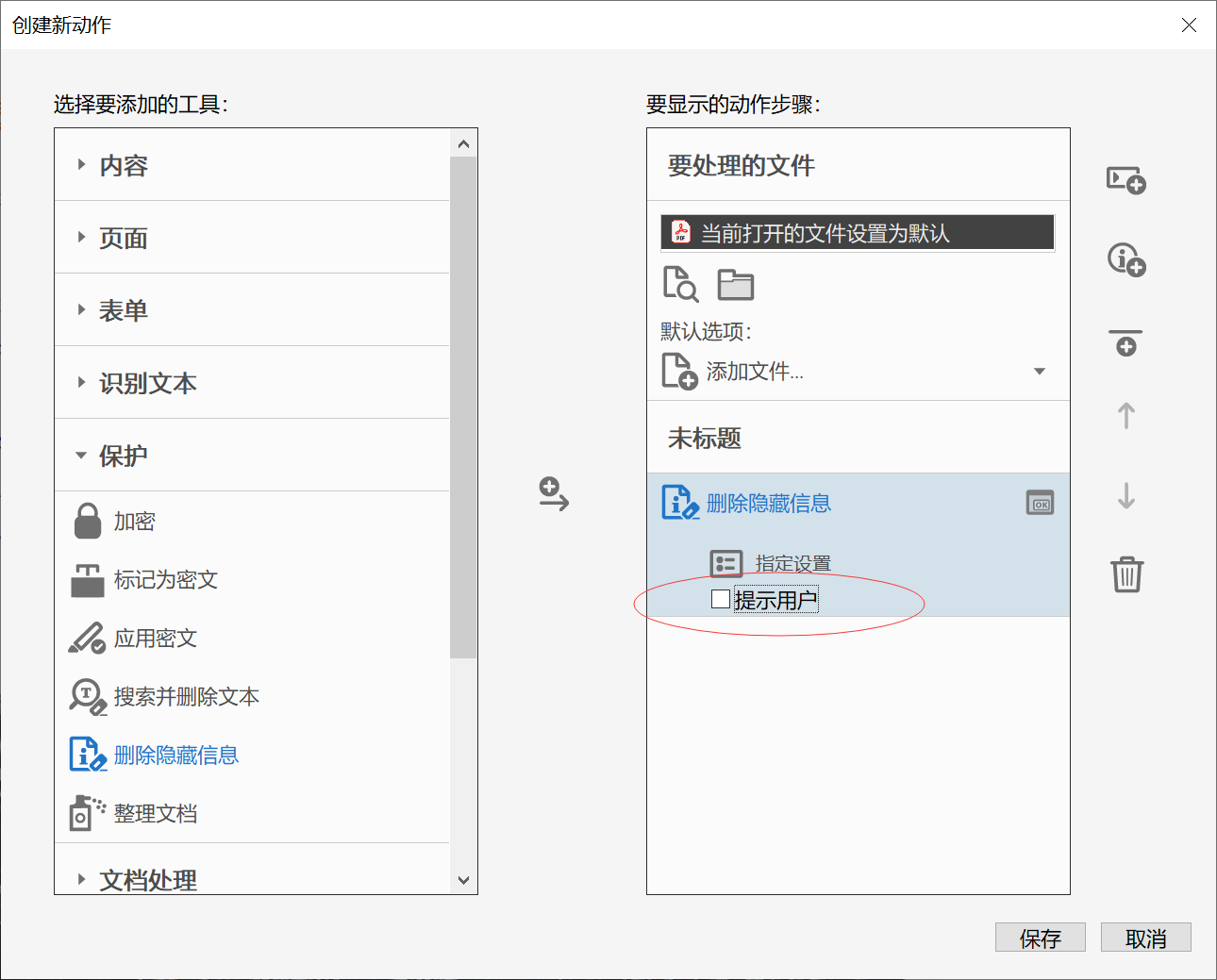Click the 未标题 panel heading

(x=705, y=438)
